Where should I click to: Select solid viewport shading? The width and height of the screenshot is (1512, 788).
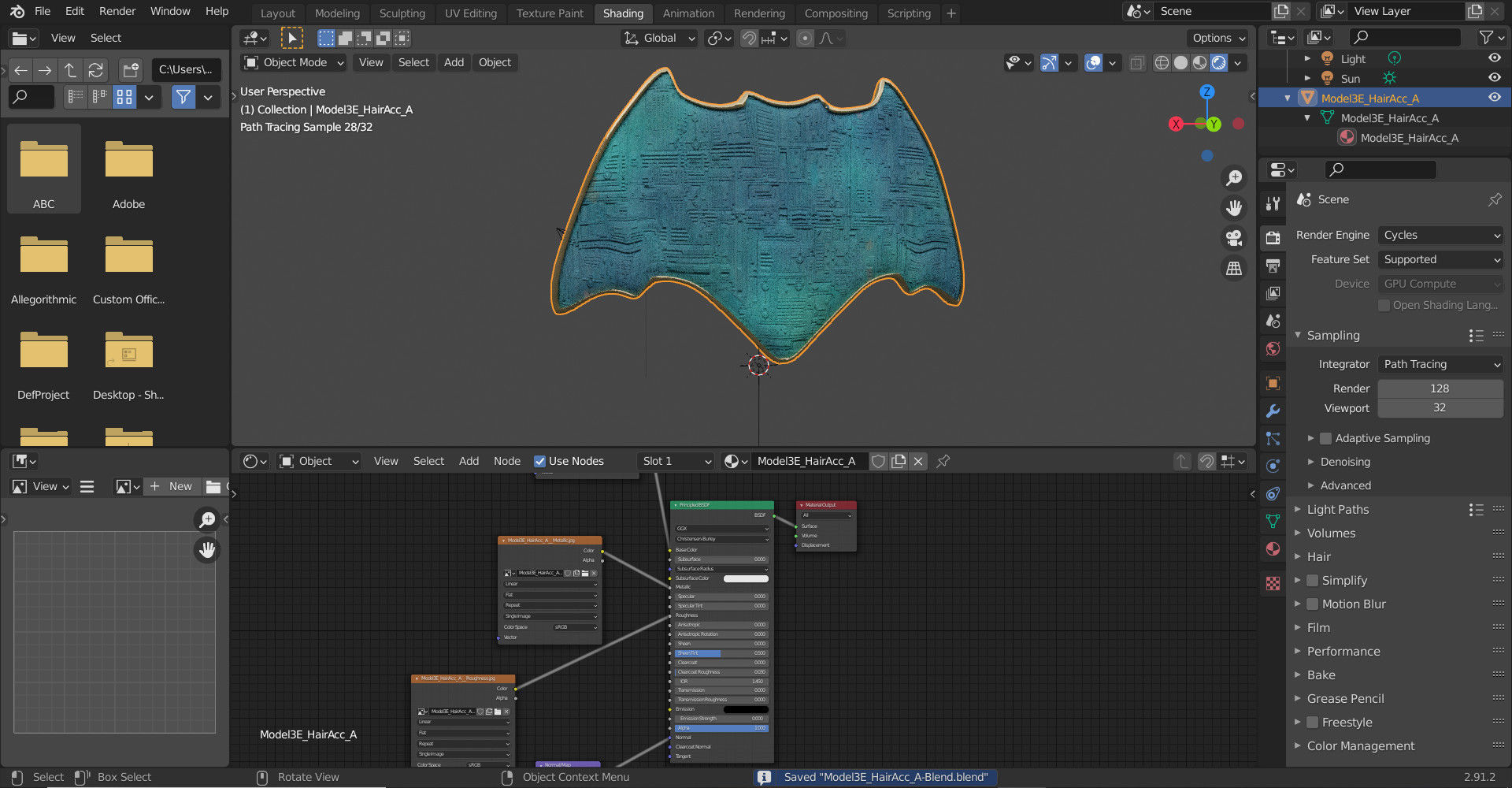pos(1180,63)
